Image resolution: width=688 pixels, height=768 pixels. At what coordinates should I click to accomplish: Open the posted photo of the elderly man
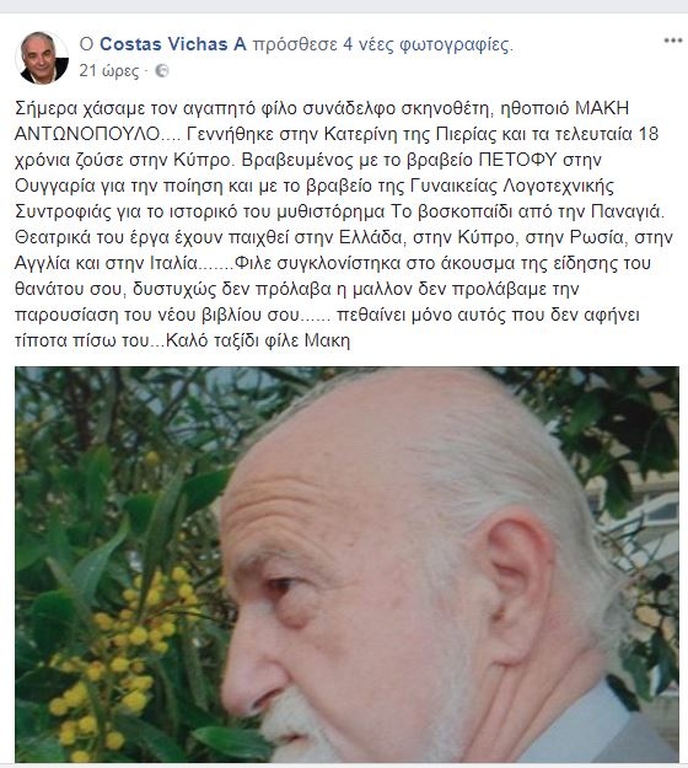pos(347,564)
